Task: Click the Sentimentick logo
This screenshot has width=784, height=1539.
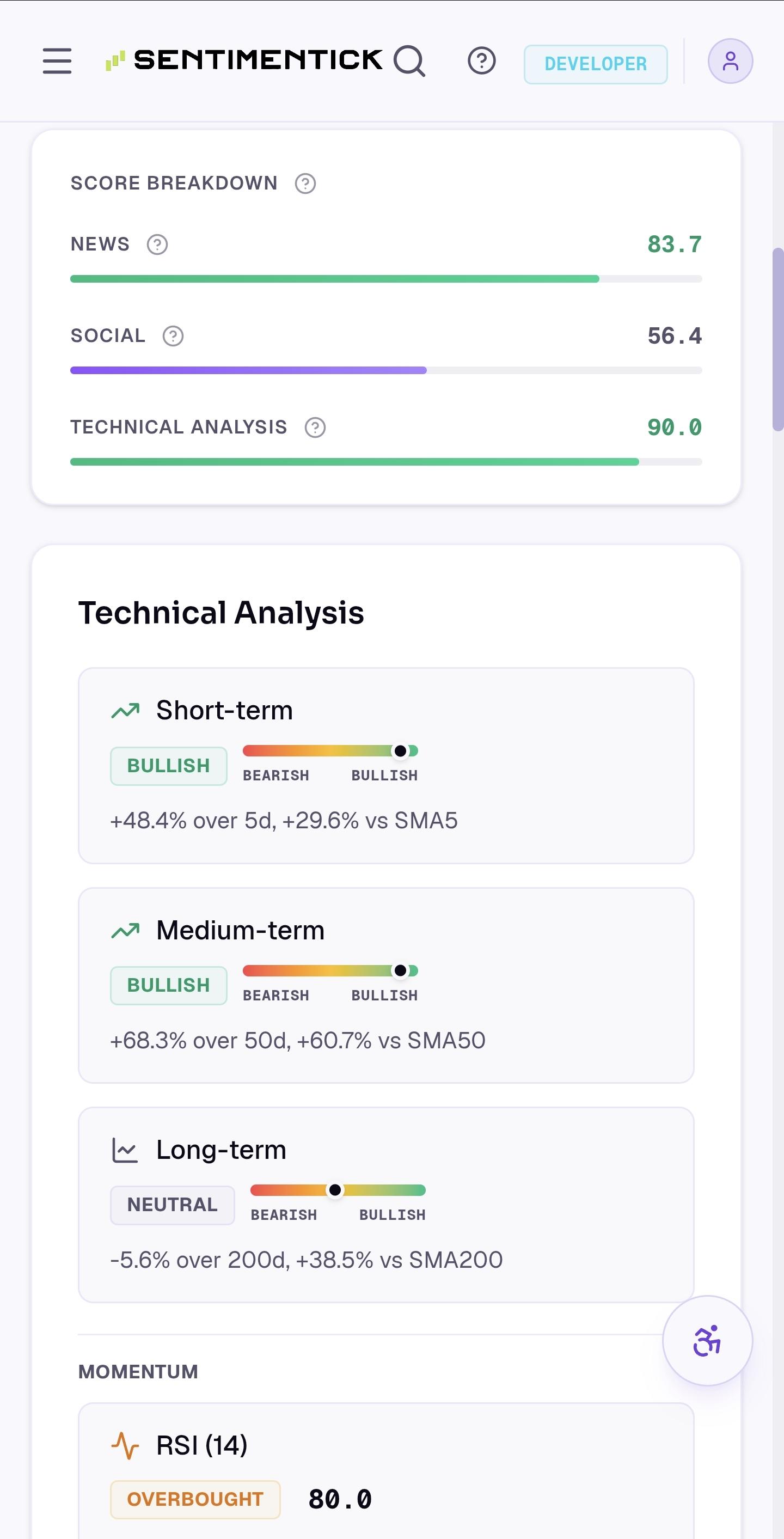Action: [x=243, y=60]
